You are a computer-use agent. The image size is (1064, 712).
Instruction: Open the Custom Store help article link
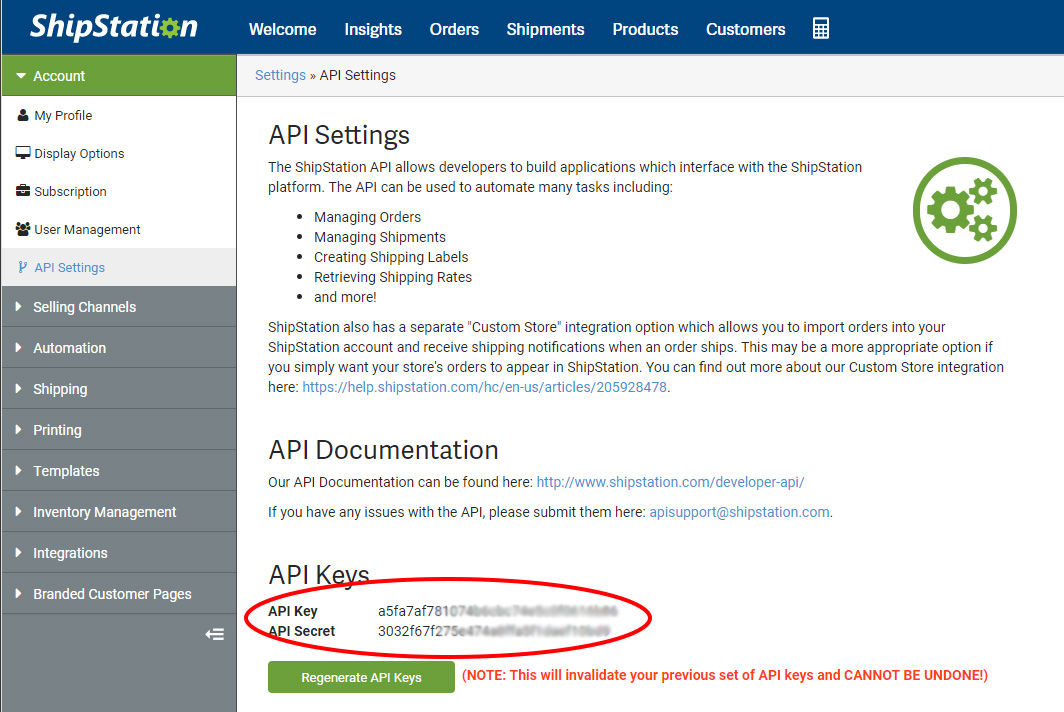(484, 387)
